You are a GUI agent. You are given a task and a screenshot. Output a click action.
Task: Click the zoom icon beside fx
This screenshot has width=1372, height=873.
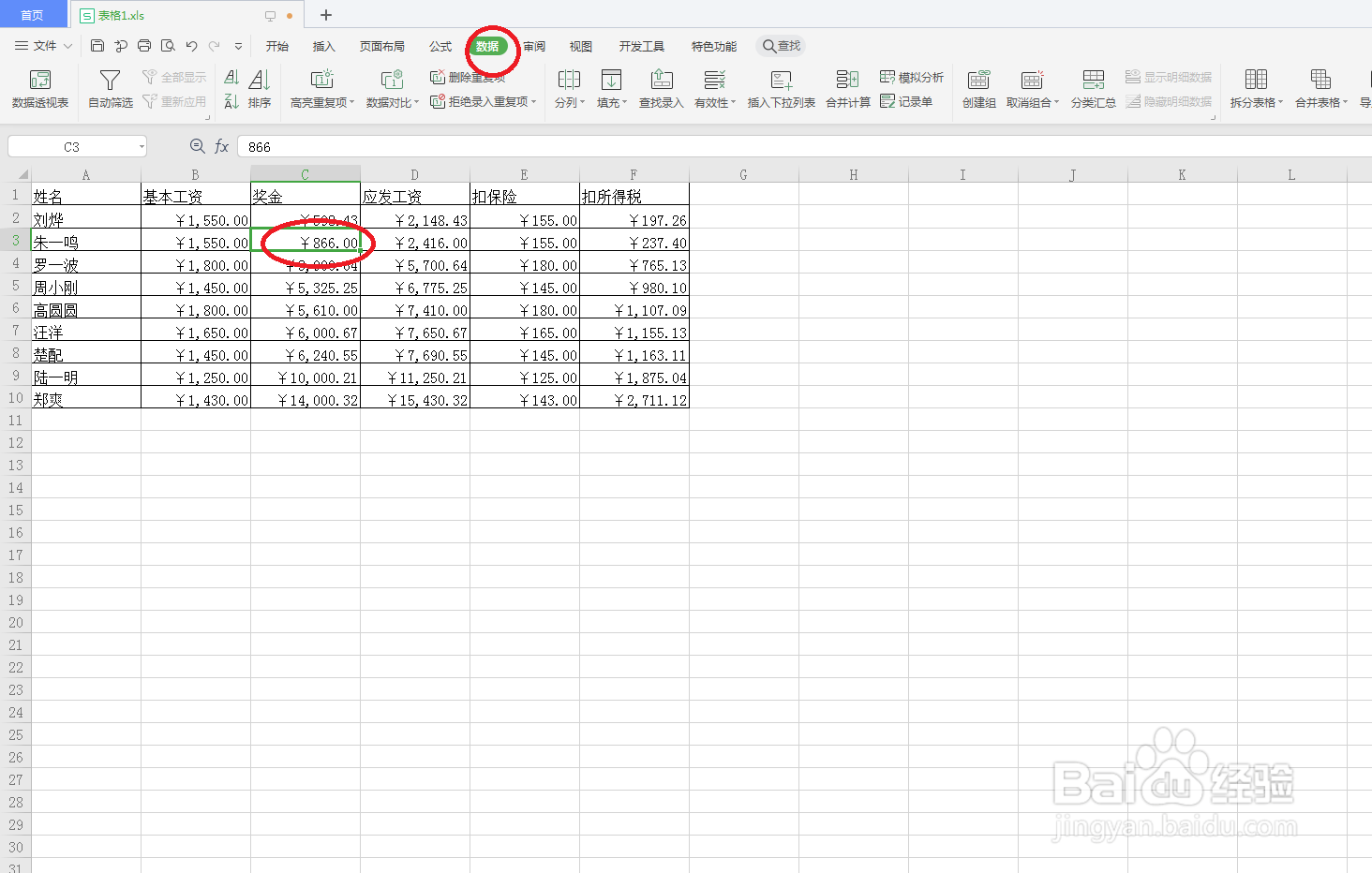[197, 146]
